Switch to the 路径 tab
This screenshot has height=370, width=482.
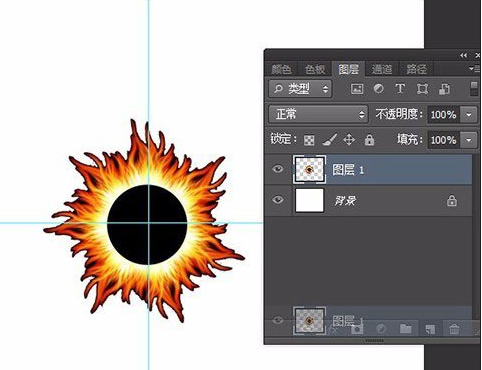pyautogui.click(x=416, y=69)
